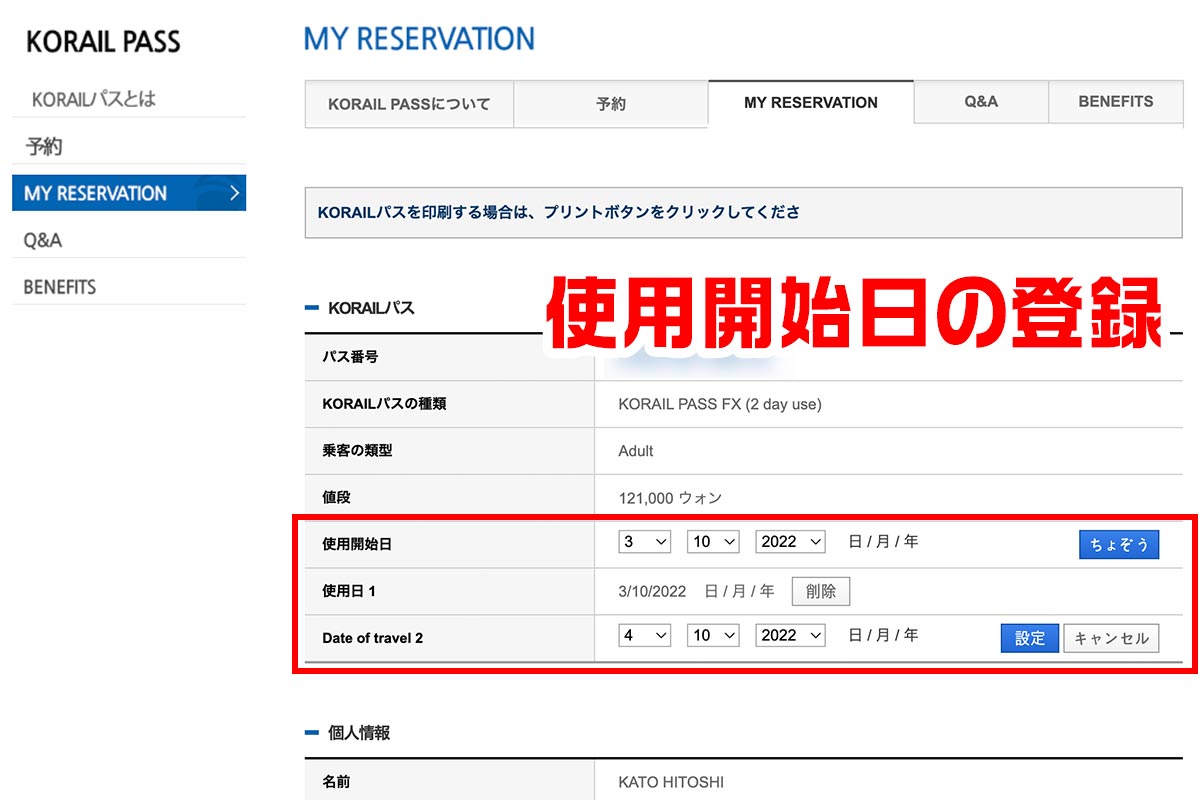
Task: Open the year dropdown for 使用開始日
Action: click(791, 542)
